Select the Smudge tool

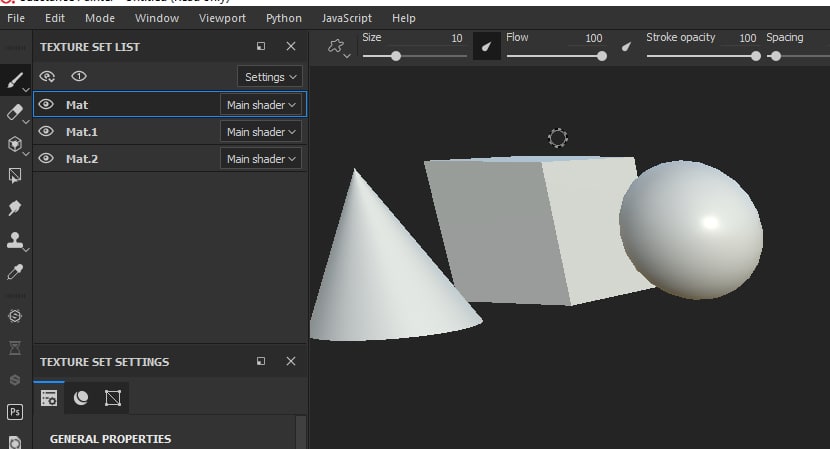click(14, 208)
